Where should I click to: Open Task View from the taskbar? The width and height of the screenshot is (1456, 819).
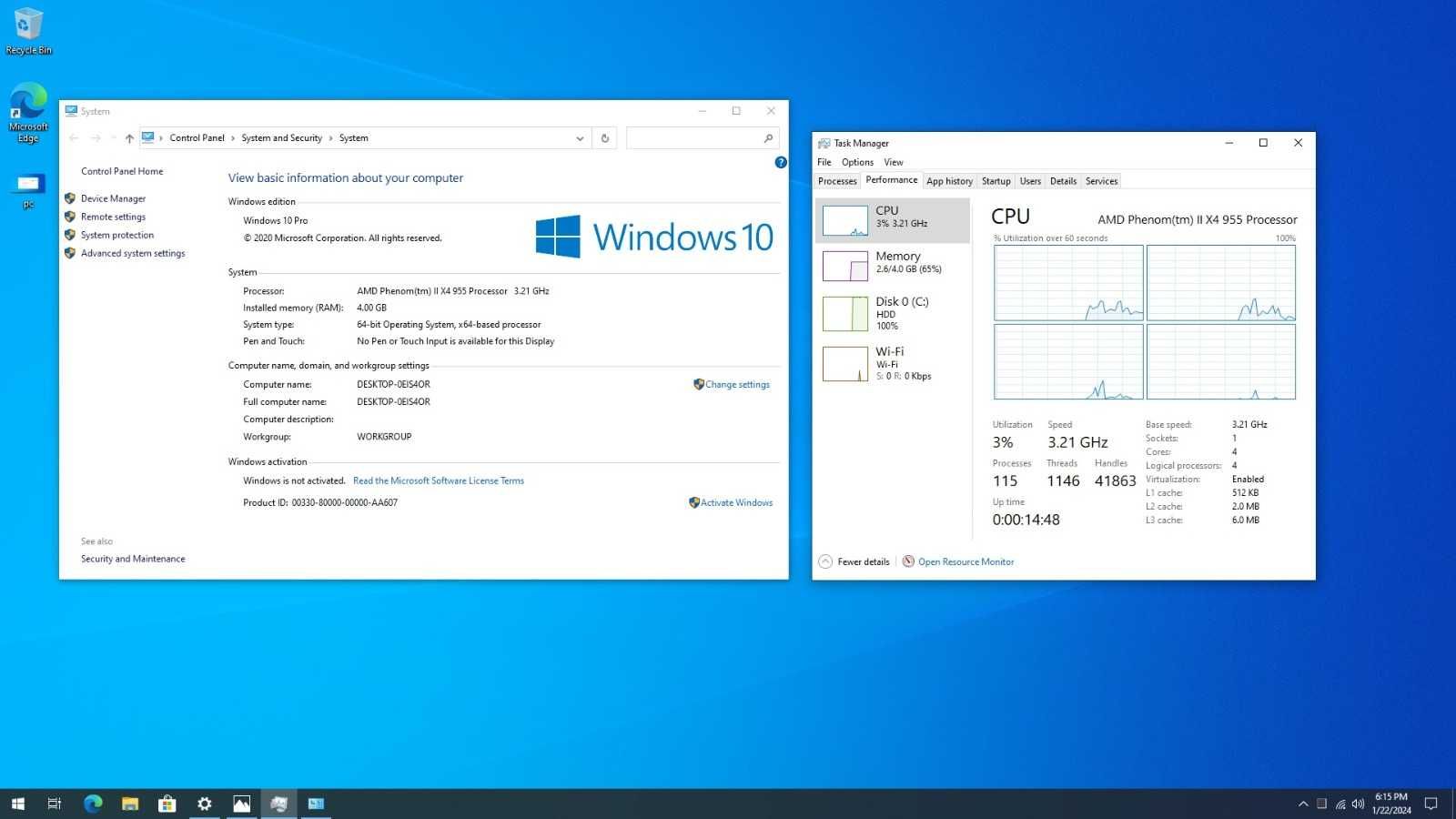coord(55,804)
